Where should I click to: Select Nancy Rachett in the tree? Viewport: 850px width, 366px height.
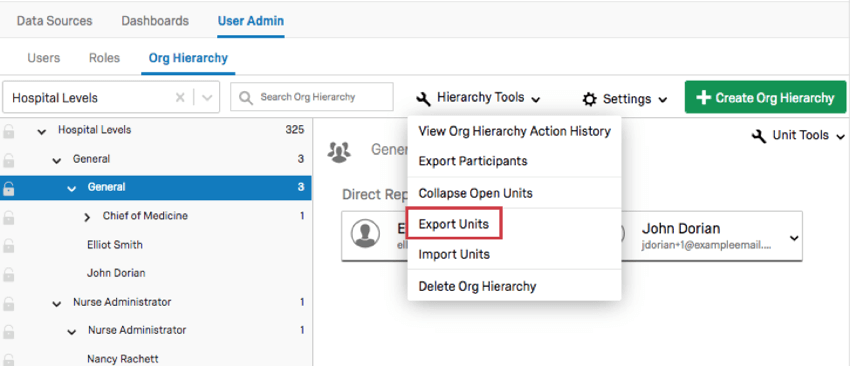[x=123, y=358]
